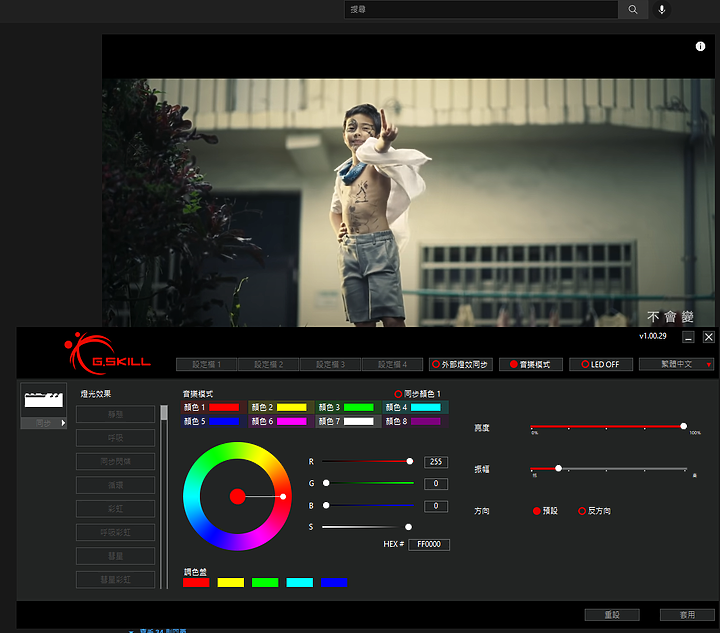Click the hue handle on the color wheel
Viewport: 720px width, 633px height.
[283, 497]
